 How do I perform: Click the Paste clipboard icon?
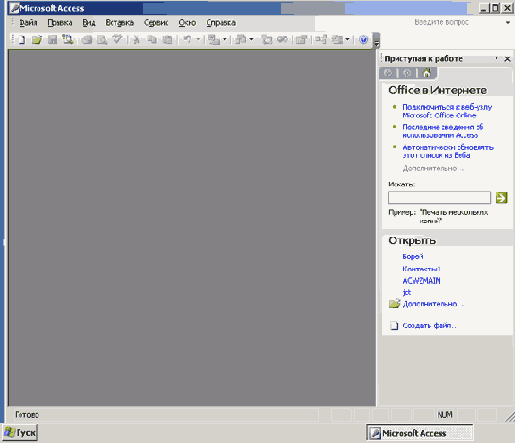point(167,40)
